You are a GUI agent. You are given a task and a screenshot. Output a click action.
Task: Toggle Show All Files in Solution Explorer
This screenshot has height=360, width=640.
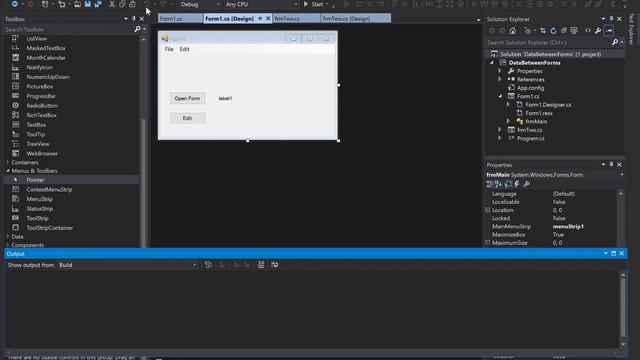tap(574, 31)
